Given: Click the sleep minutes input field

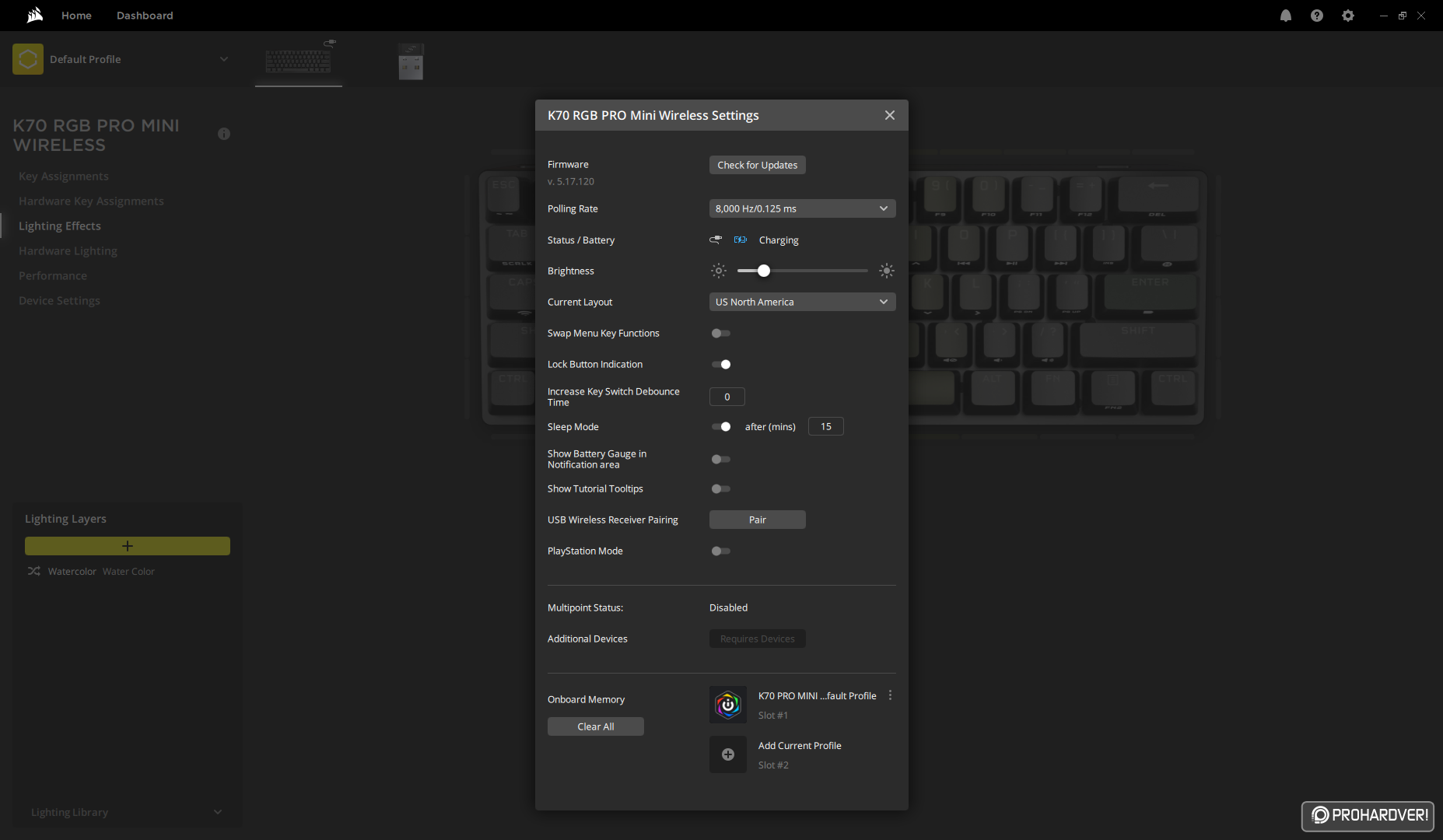Looking at the screenshot, I should [x=826, y=426].
